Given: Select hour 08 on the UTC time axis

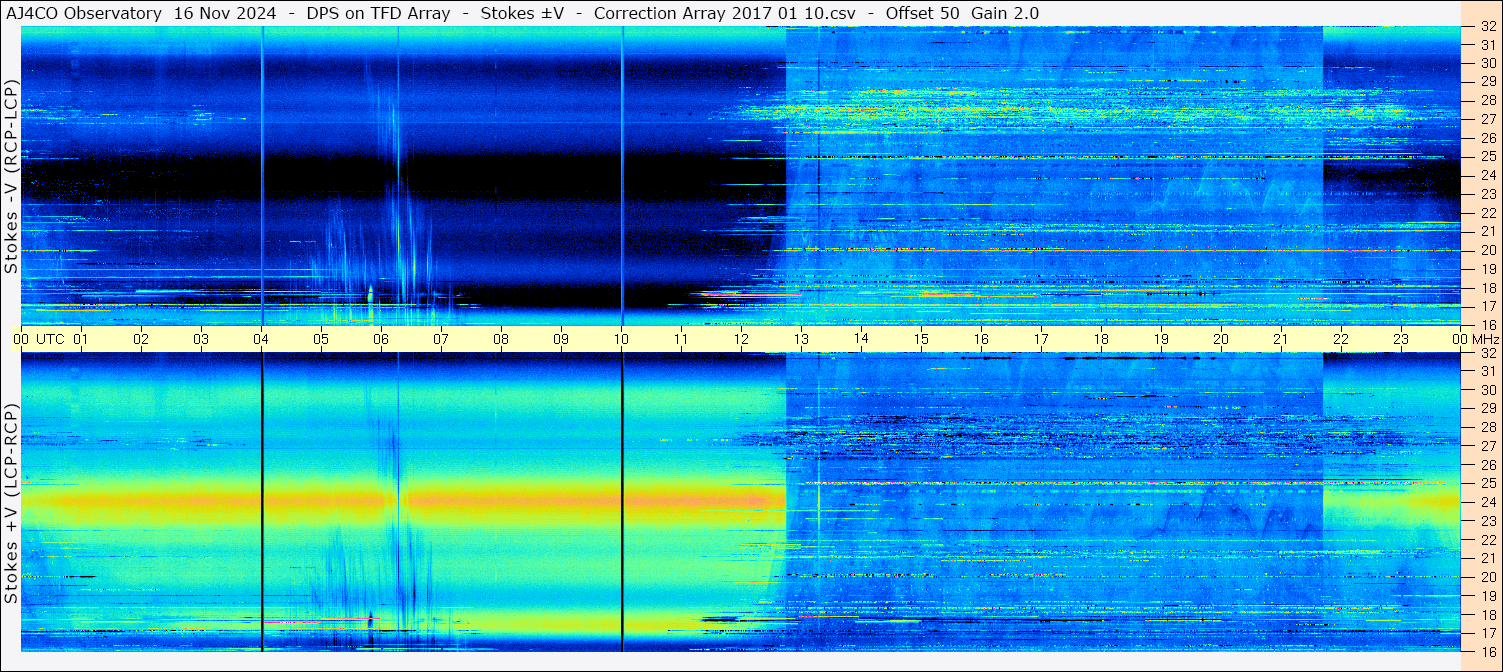Looking at the screenshot, I should coord(501,339).
